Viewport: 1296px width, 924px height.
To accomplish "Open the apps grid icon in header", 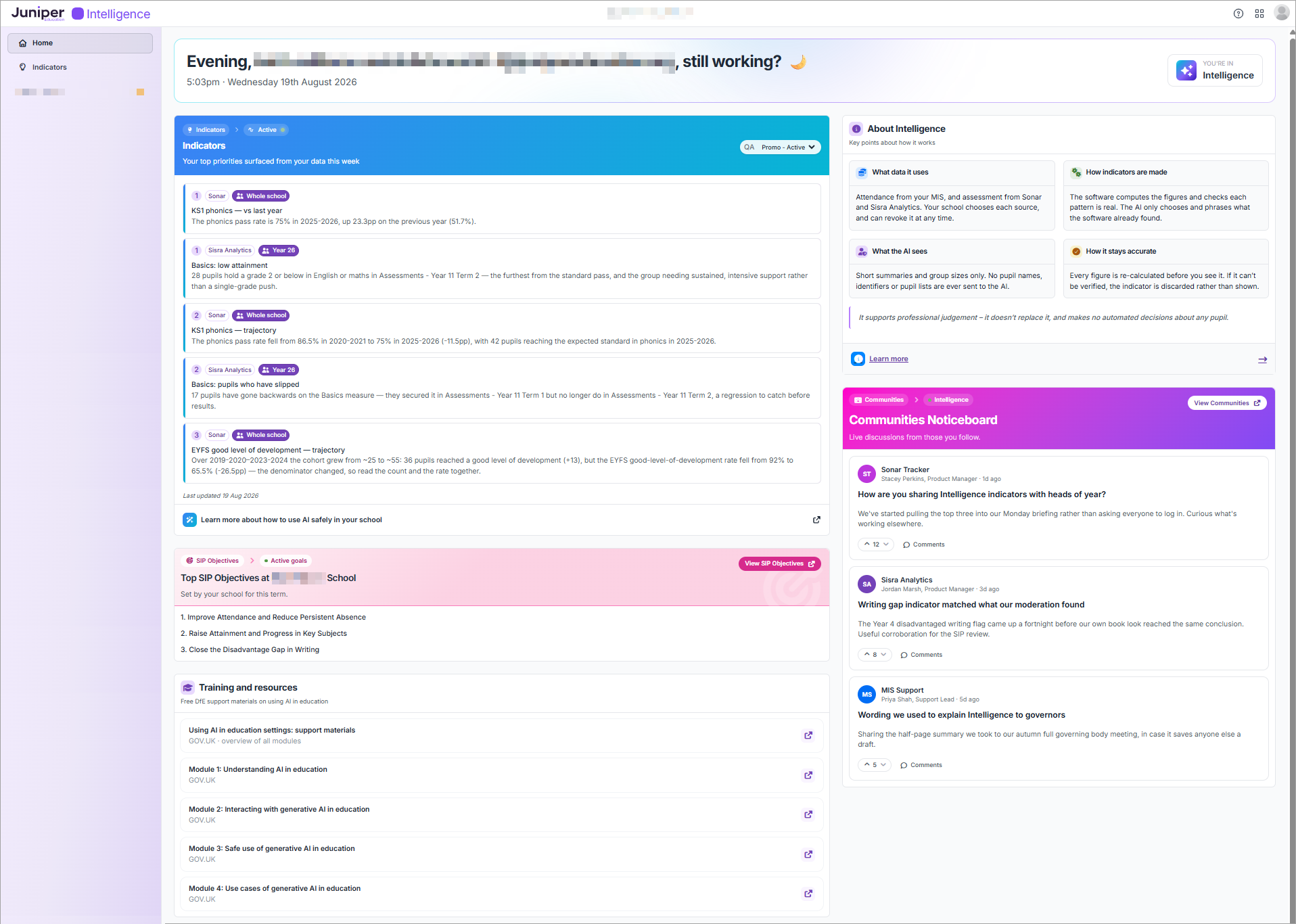I will click(1259, 14).
